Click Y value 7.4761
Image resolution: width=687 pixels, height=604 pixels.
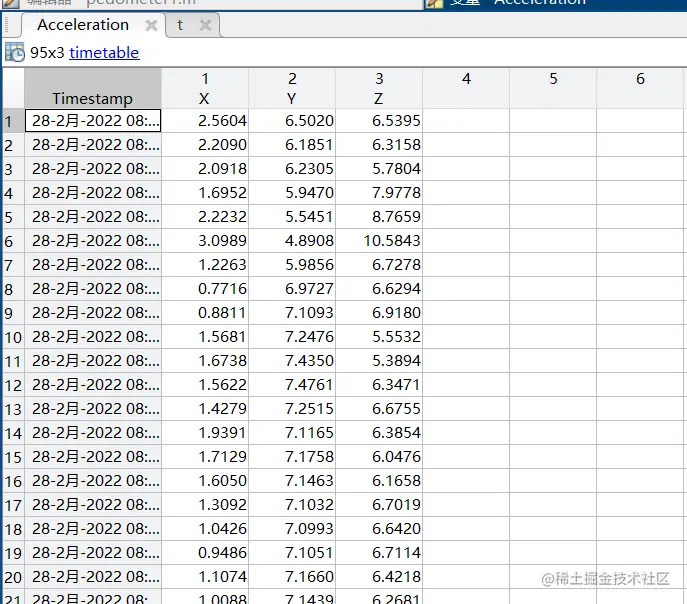point(309,385)
